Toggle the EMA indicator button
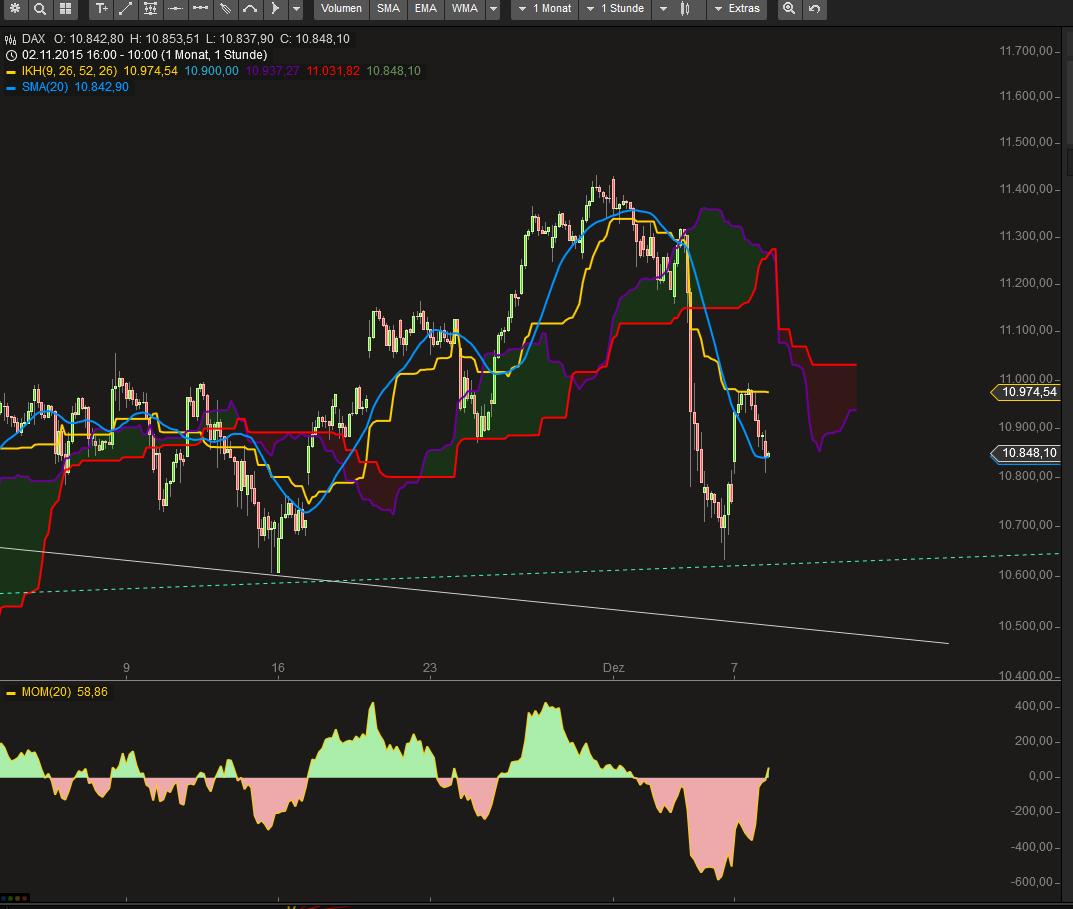Image resolution: width=1073 pixels, height=909 pixels. 425,9
